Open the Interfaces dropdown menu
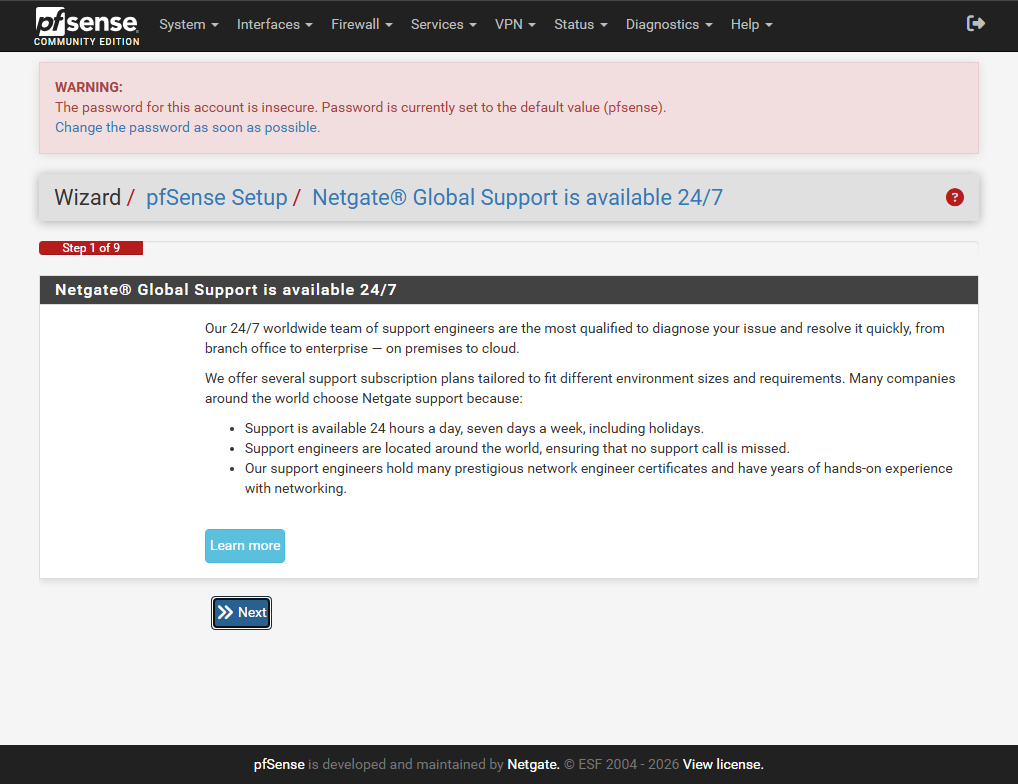 click(274, 25)
